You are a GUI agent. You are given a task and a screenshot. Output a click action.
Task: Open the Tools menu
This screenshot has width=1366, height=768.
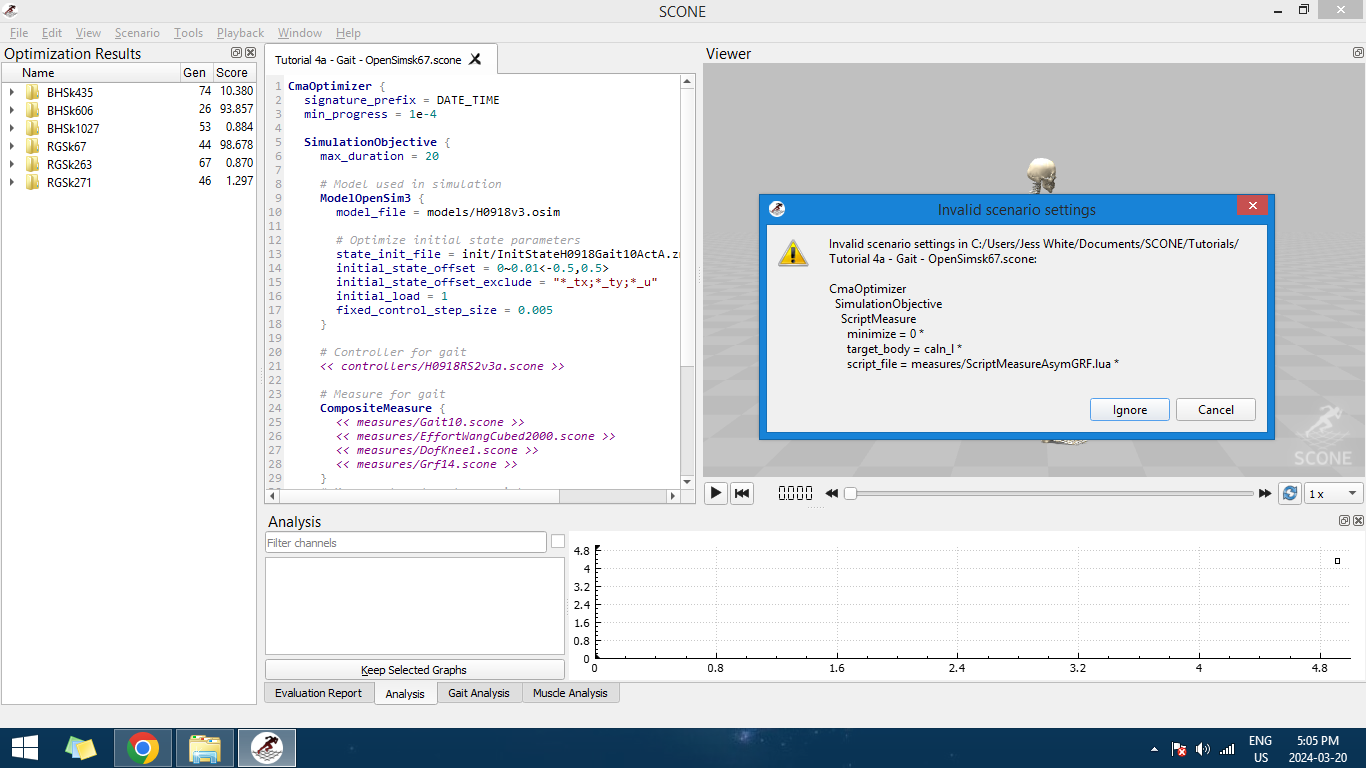(x=188, y=33)
